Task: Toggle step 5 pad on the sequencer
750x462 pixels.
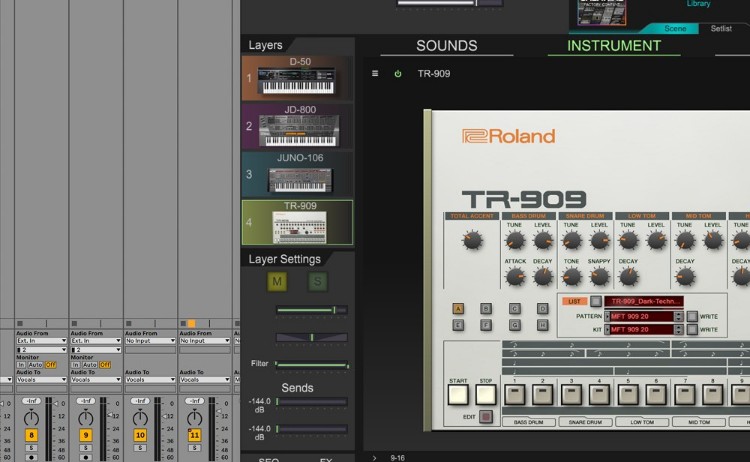Action: pos(628,395)
